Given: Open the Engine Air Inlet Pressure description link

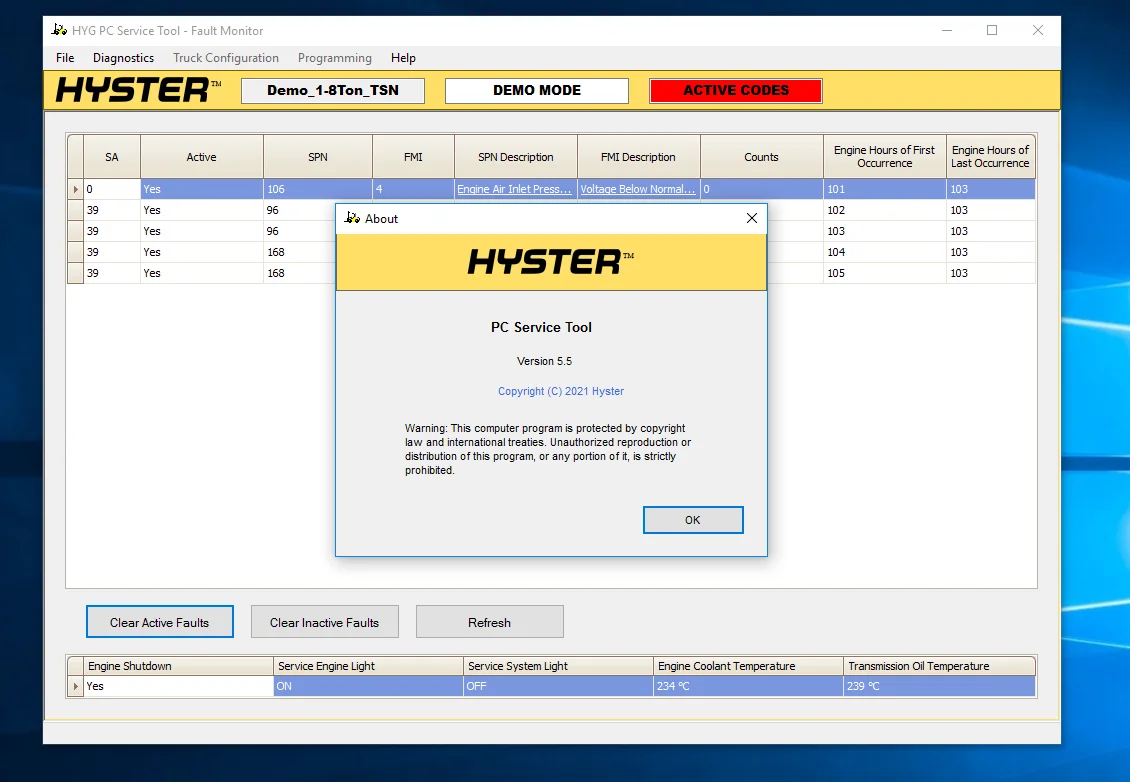Looking at the screenshot, I should [514, 189].
